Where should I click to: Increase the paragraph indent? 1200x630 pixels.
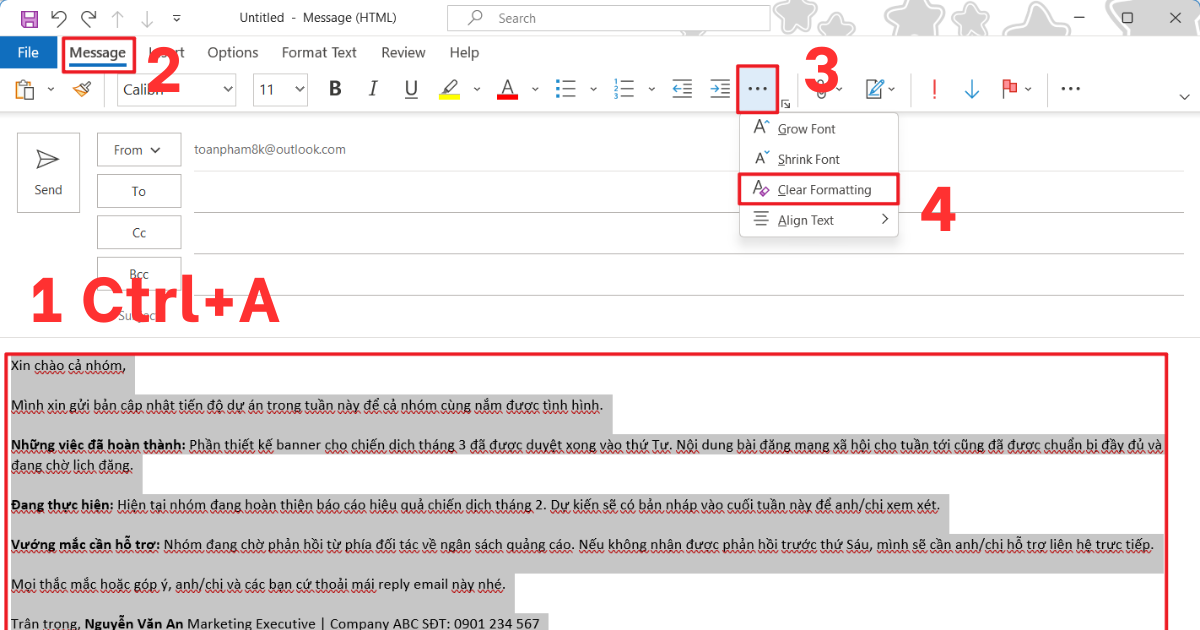point(719,89)
